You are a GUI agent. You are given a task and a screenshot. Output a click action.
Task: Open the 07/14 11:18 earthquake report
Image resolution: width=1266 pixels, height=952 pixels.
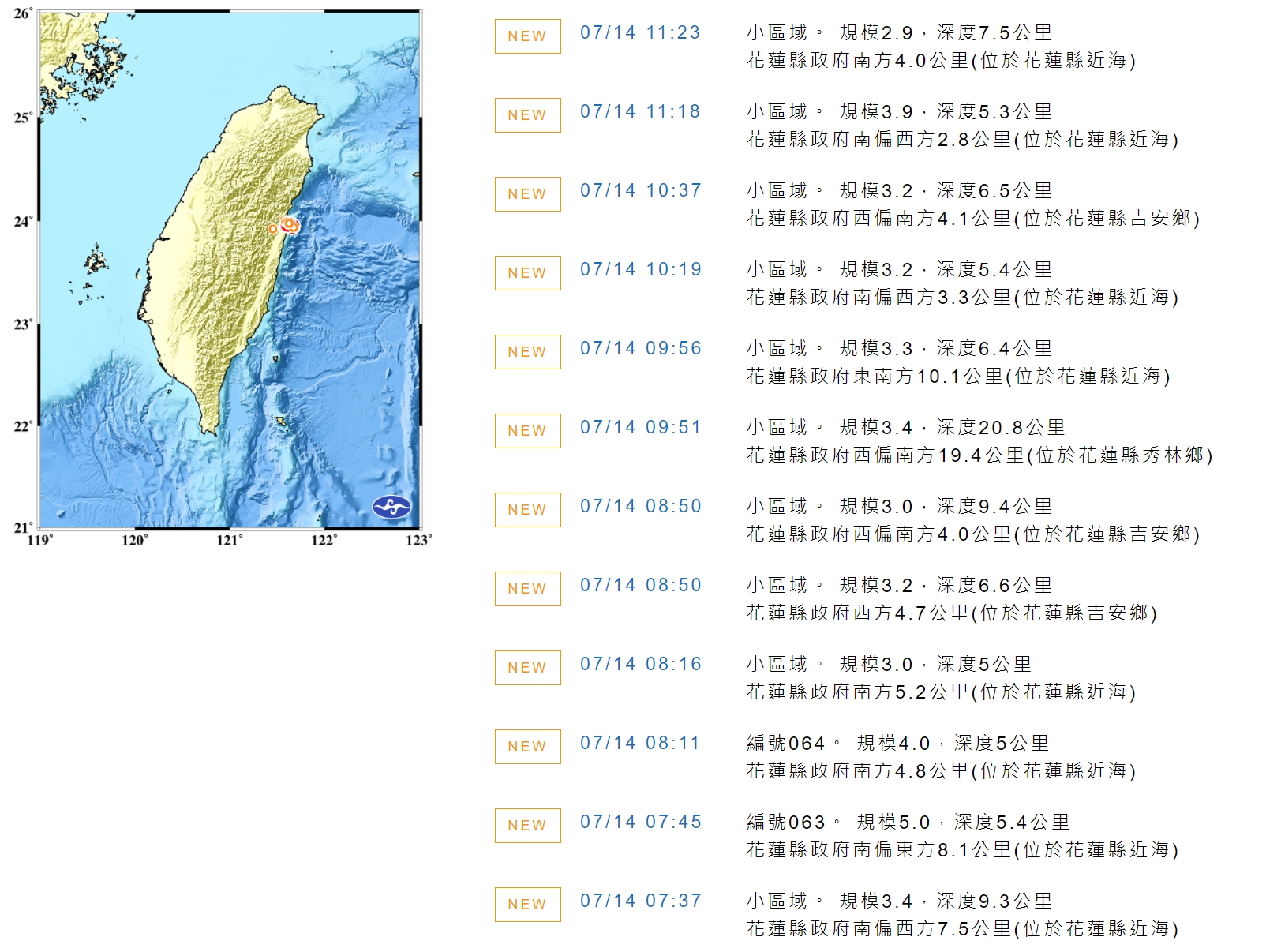pos(640,112)
